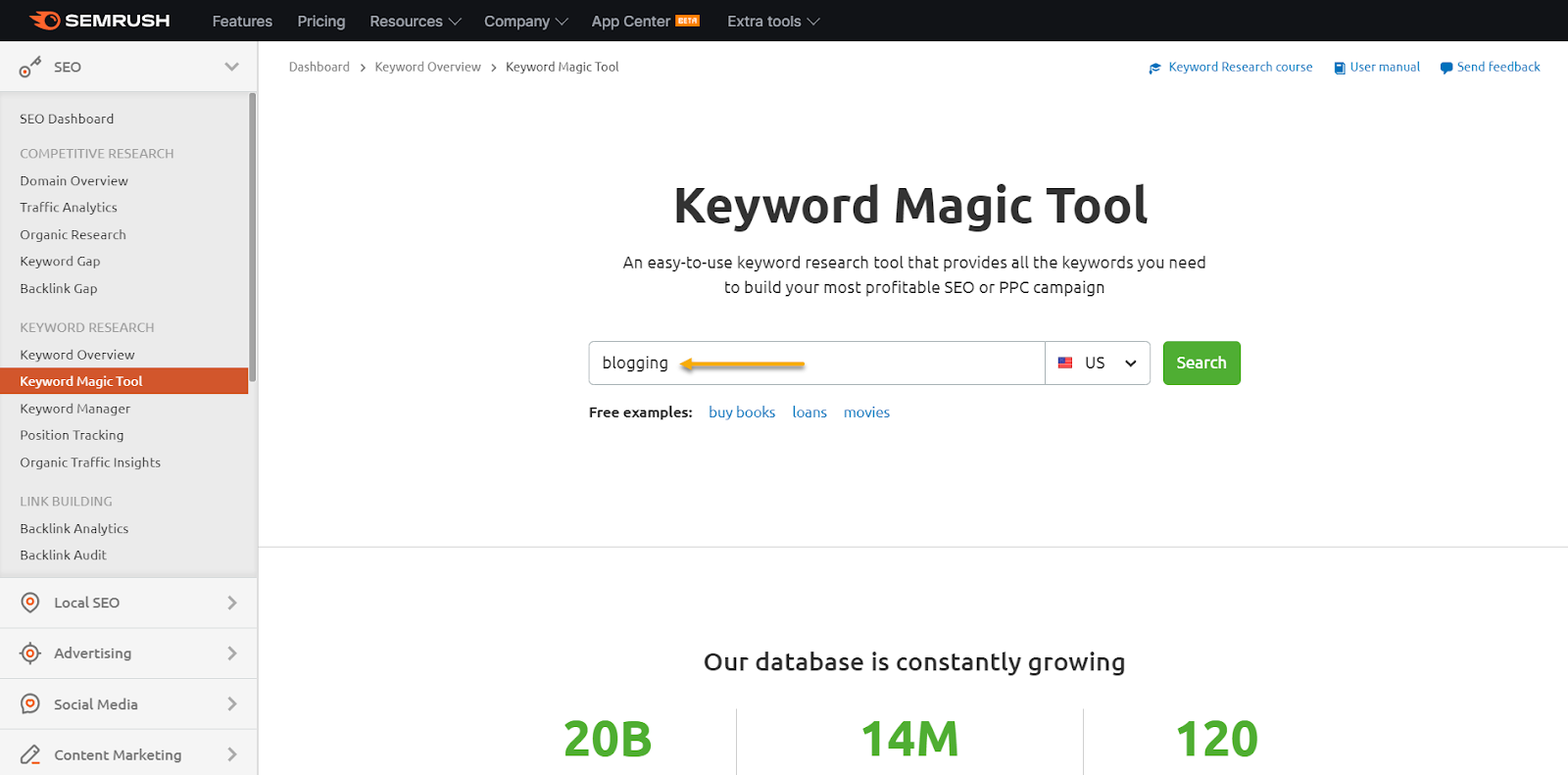
Task: Click the '120' statistic
Action: pyautogui.click(x=1217, y=739)
